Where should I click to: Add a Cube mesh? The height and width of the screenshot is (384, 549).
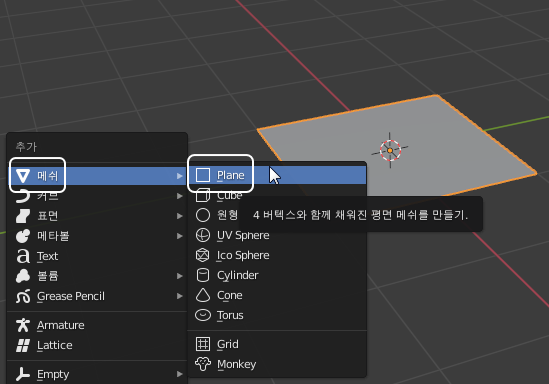tap(277, 195)
